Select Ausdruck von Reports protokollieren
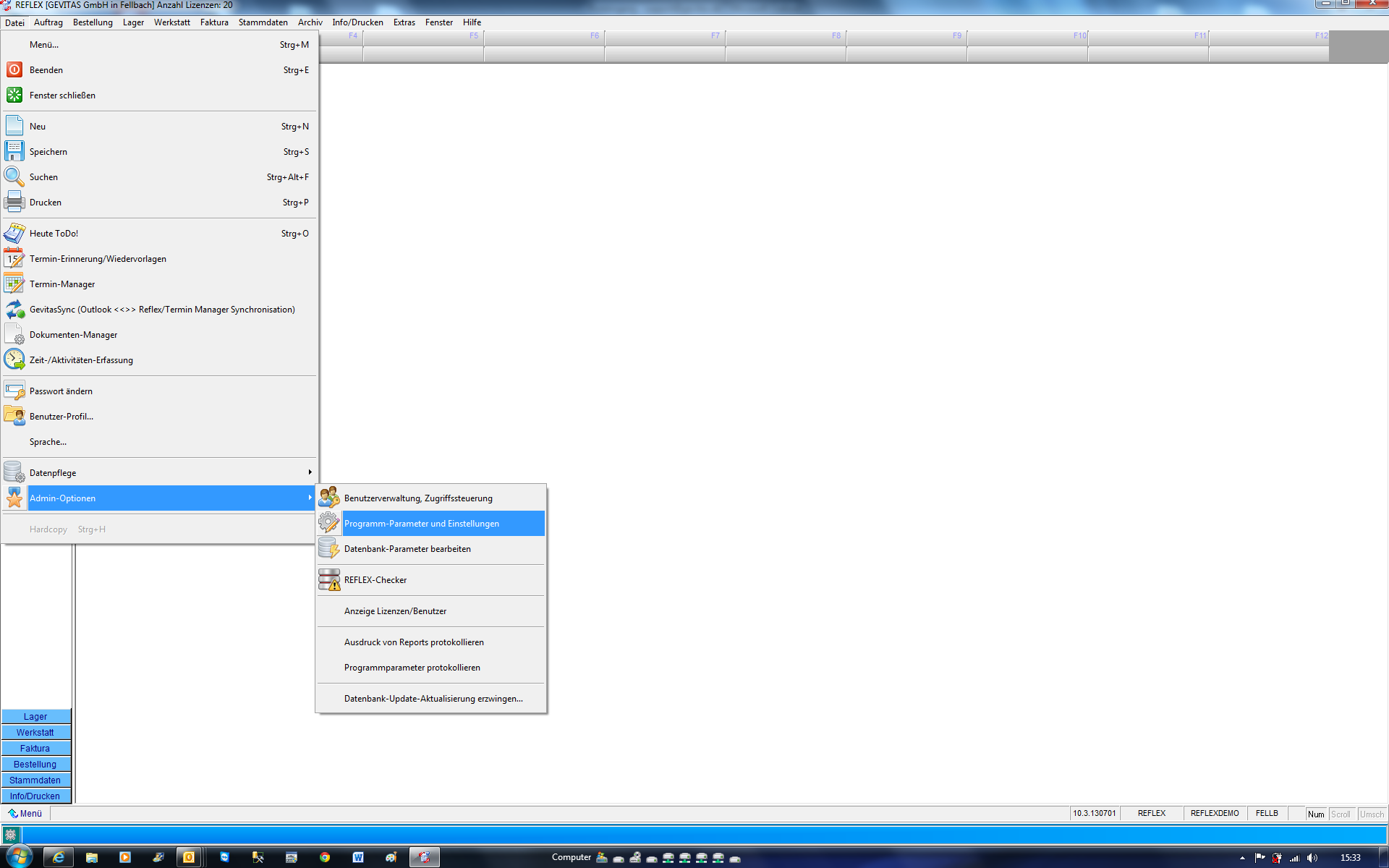Image resolution: width=1389 pixels, height=868 pixels. (431, 642)
